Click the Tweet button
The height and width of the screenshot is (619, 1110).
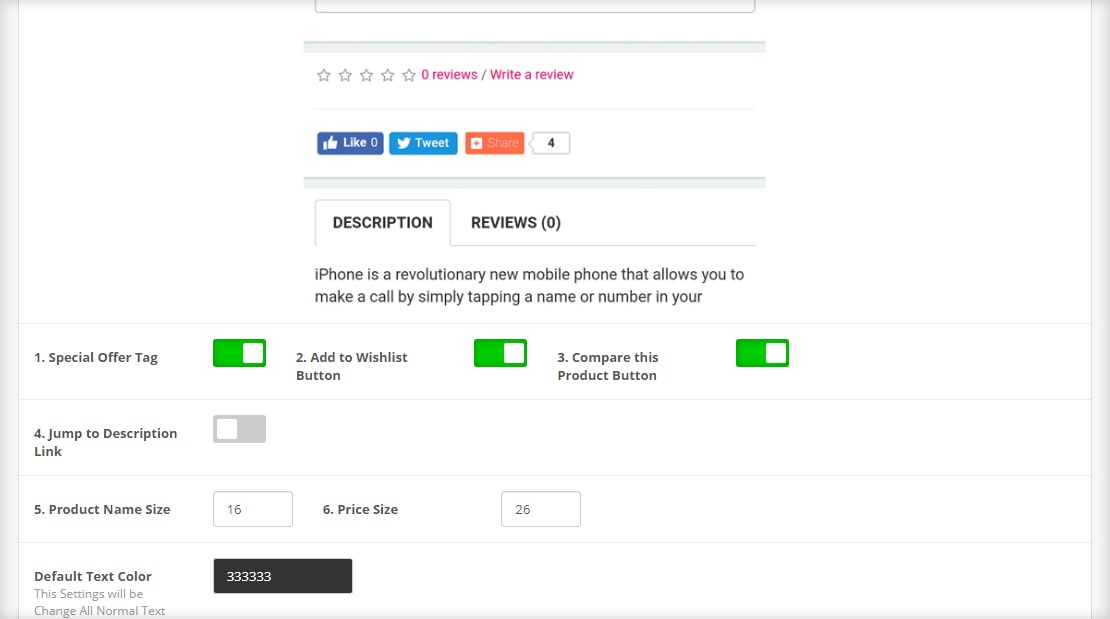click(423, 143)
